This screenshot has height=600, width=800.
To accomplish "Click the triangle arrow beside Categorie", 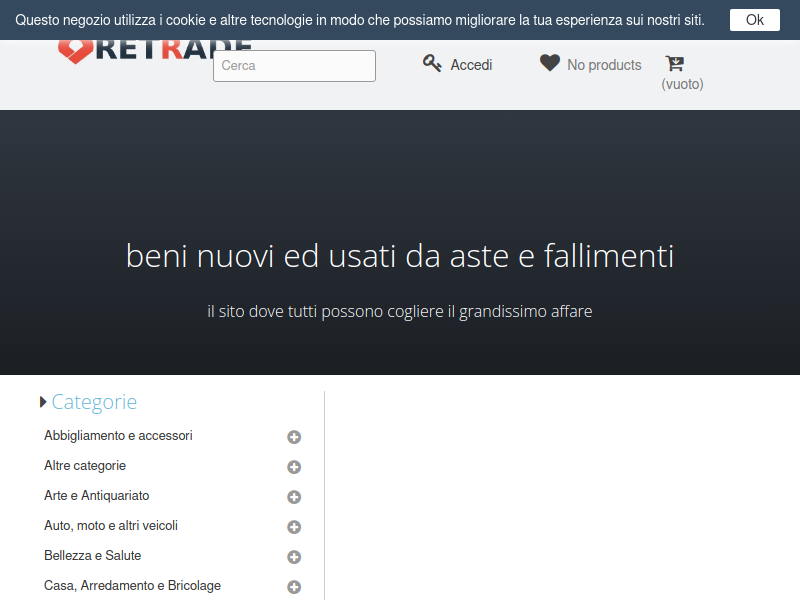I will click(43, 402).
